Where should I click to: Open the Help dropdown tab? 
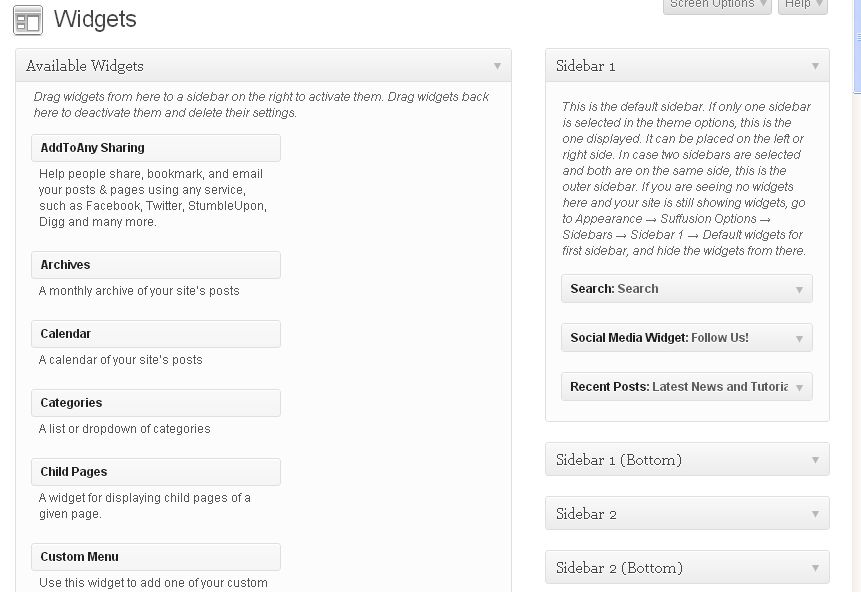(803, 5)
